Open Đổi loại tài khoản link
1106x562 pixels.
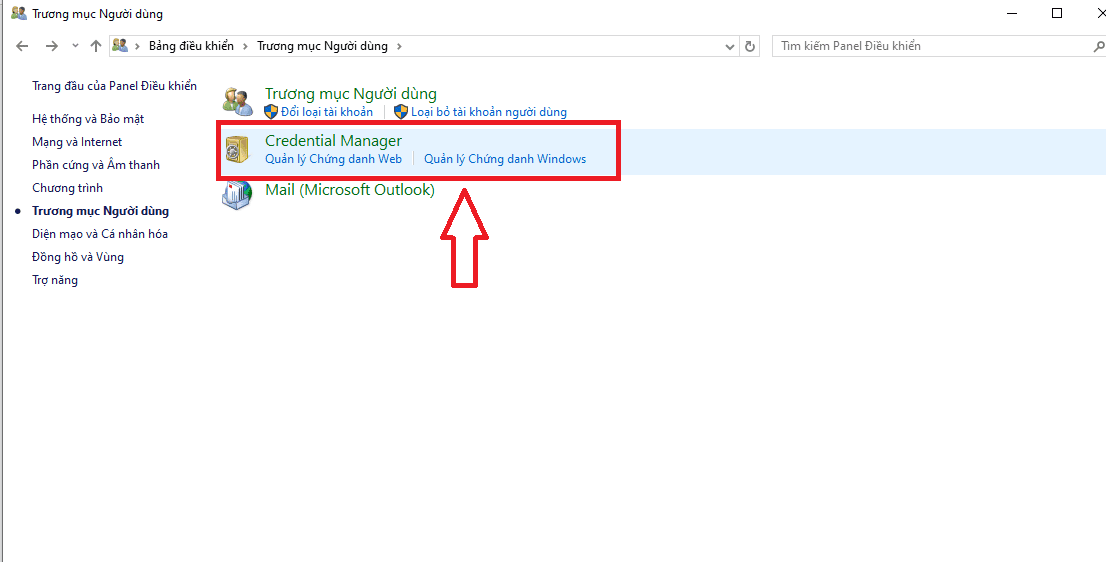327,112
